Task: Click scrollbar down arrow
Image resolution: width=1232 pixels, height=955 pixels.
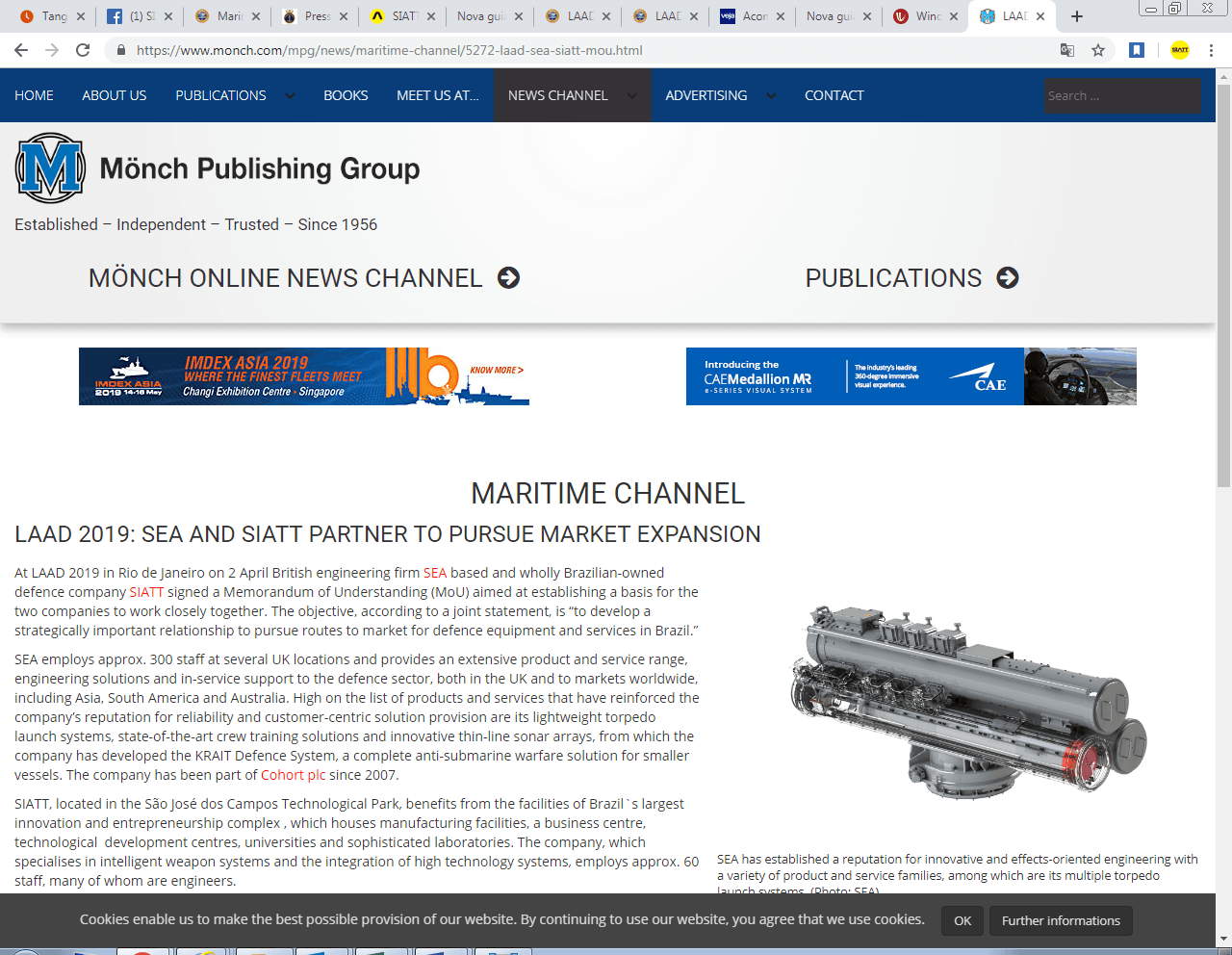Action: (x=1223, y=938)
